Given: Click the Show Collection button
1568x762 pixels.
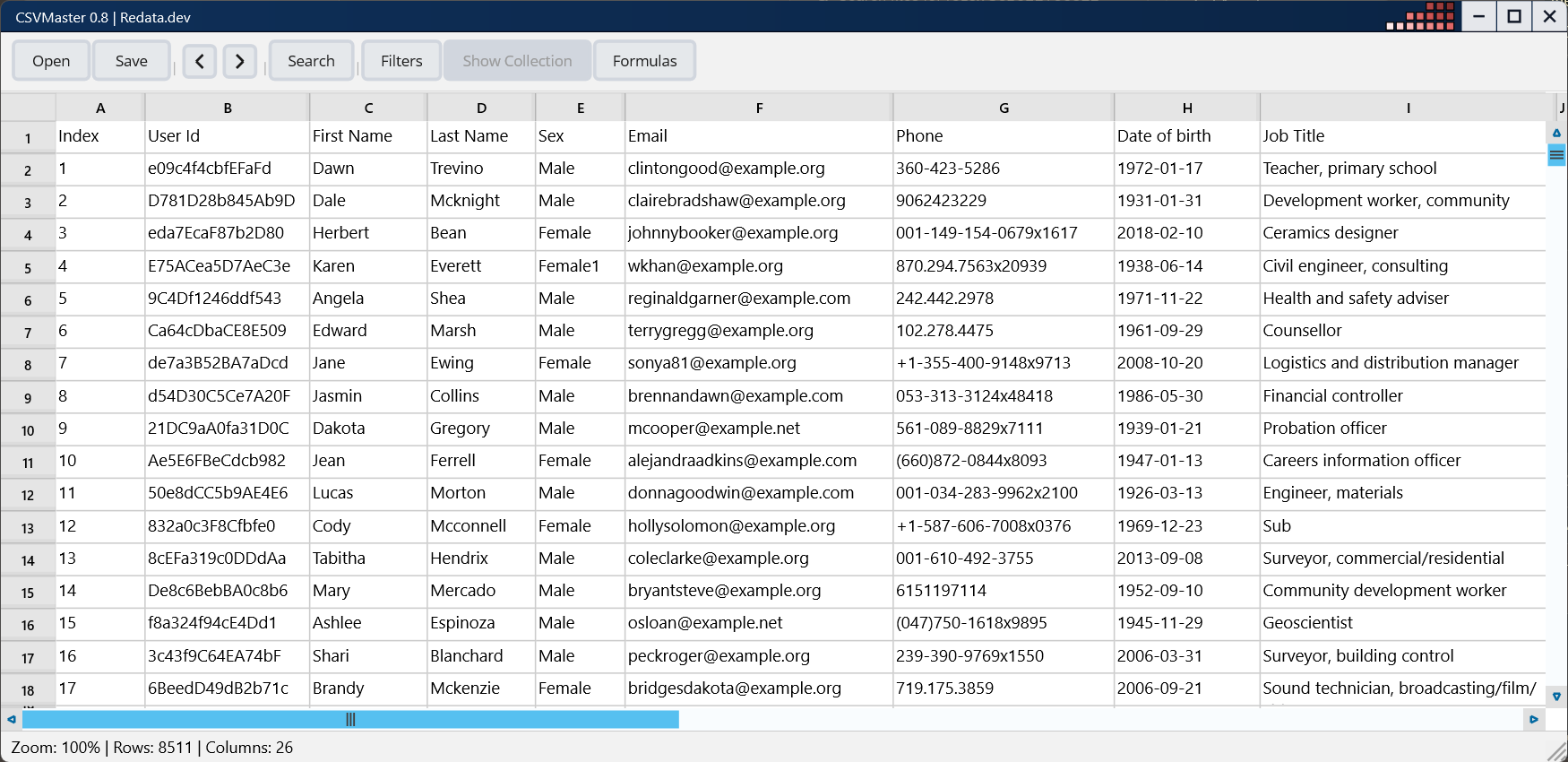Looking at the screenshot, I should pyautogui.click(x=517, y=61).
